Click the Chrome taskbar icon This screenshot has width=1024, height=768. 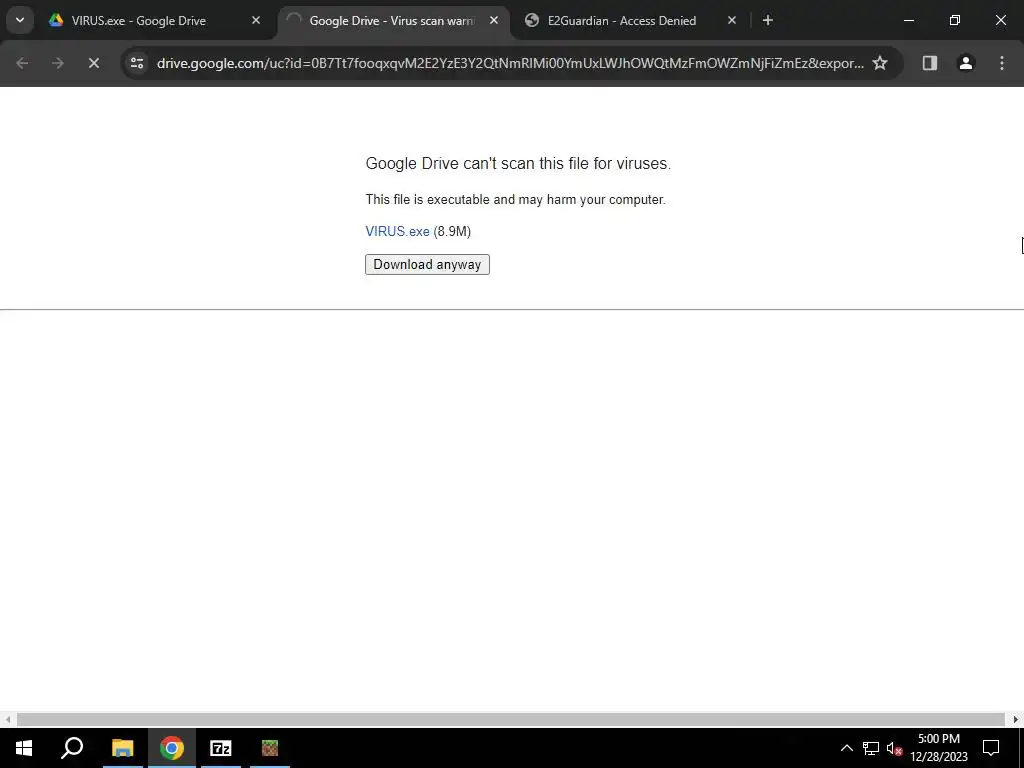tap(172, 748)
